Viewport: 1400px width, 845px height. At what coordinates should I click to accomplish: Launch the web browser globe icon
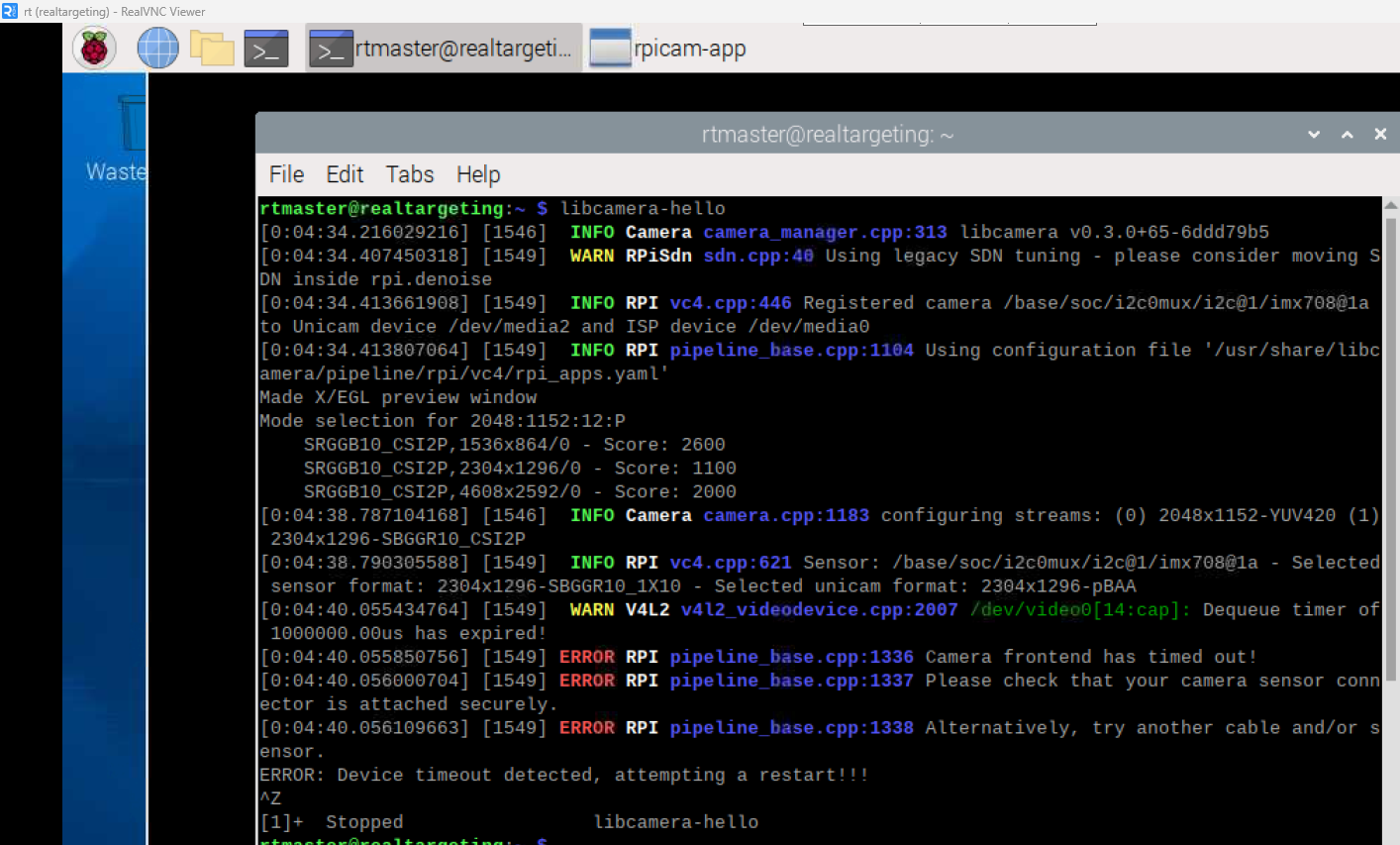[x=157, y=49]
